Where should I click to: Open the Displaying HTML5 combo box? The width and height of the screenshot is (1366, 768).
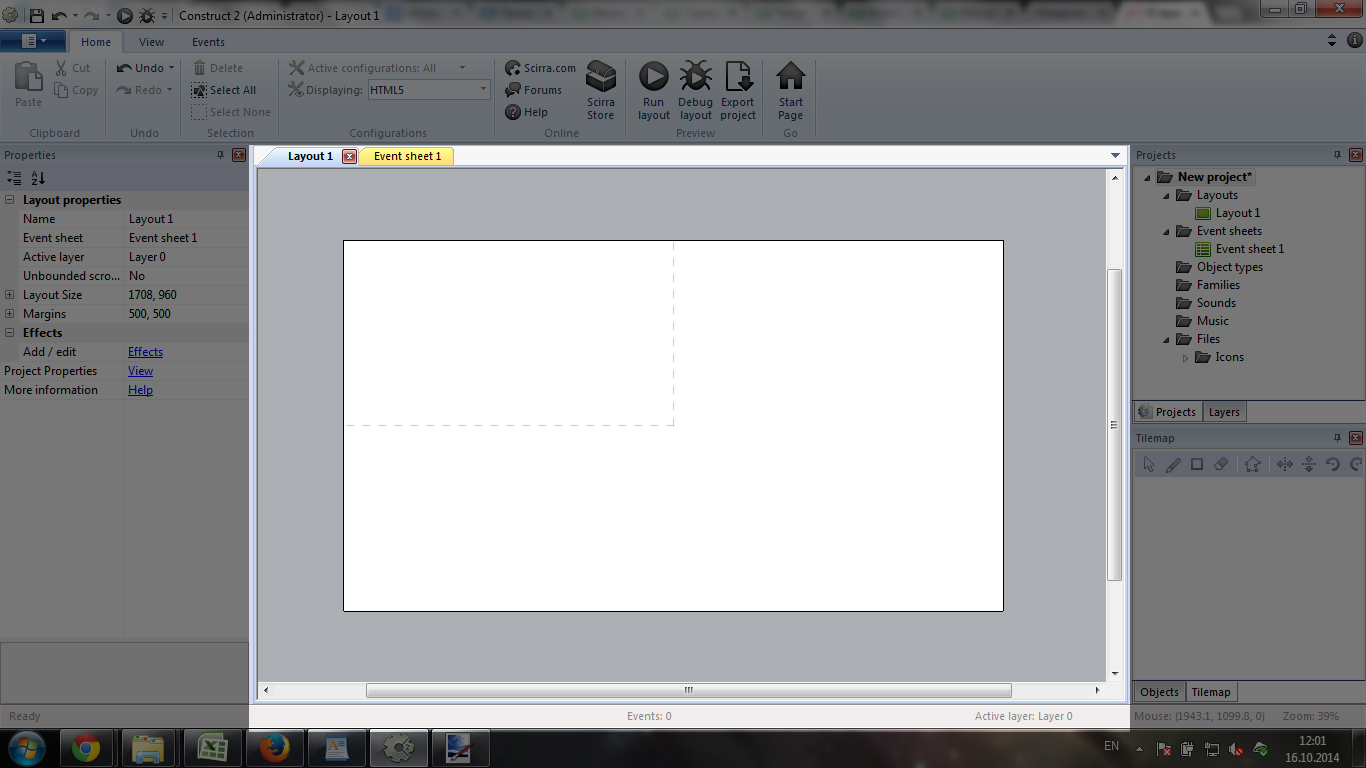429,90
